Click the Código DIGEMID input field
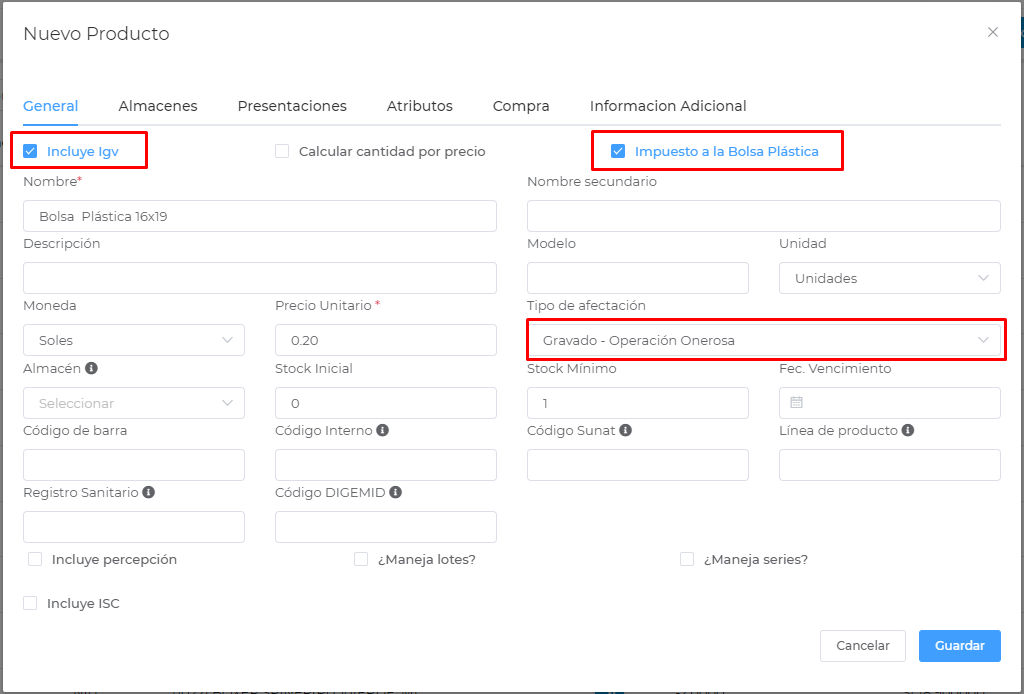 (385, 527)
